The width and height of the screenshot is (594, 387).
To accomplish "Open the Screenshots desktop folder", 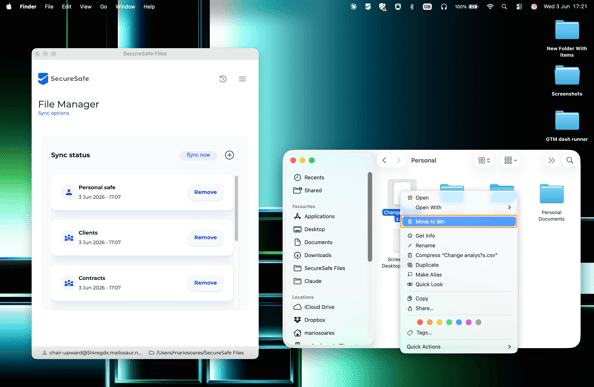I will tap(567, 80).
